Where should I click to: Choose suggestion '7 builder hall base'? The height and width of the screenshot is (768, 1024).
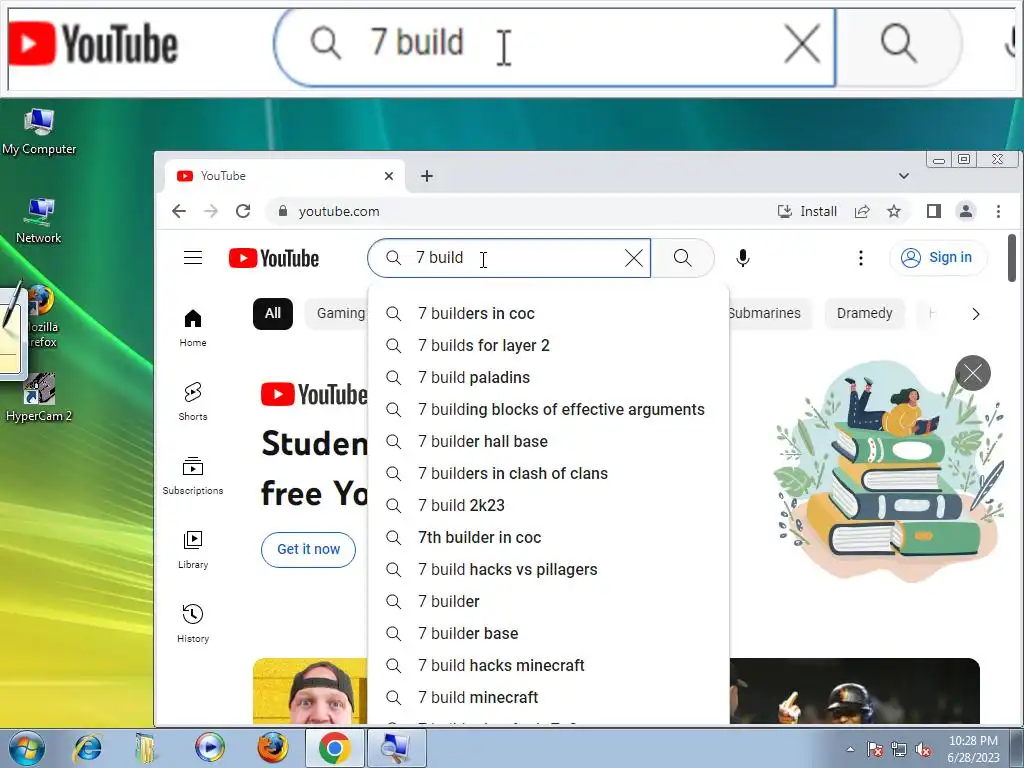[x=549, y=441]
